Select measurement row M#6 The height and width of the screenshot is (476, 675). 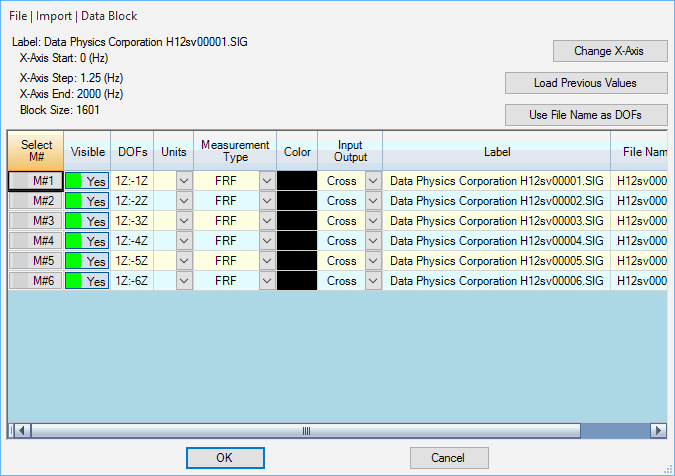click(x=36, y=281)
